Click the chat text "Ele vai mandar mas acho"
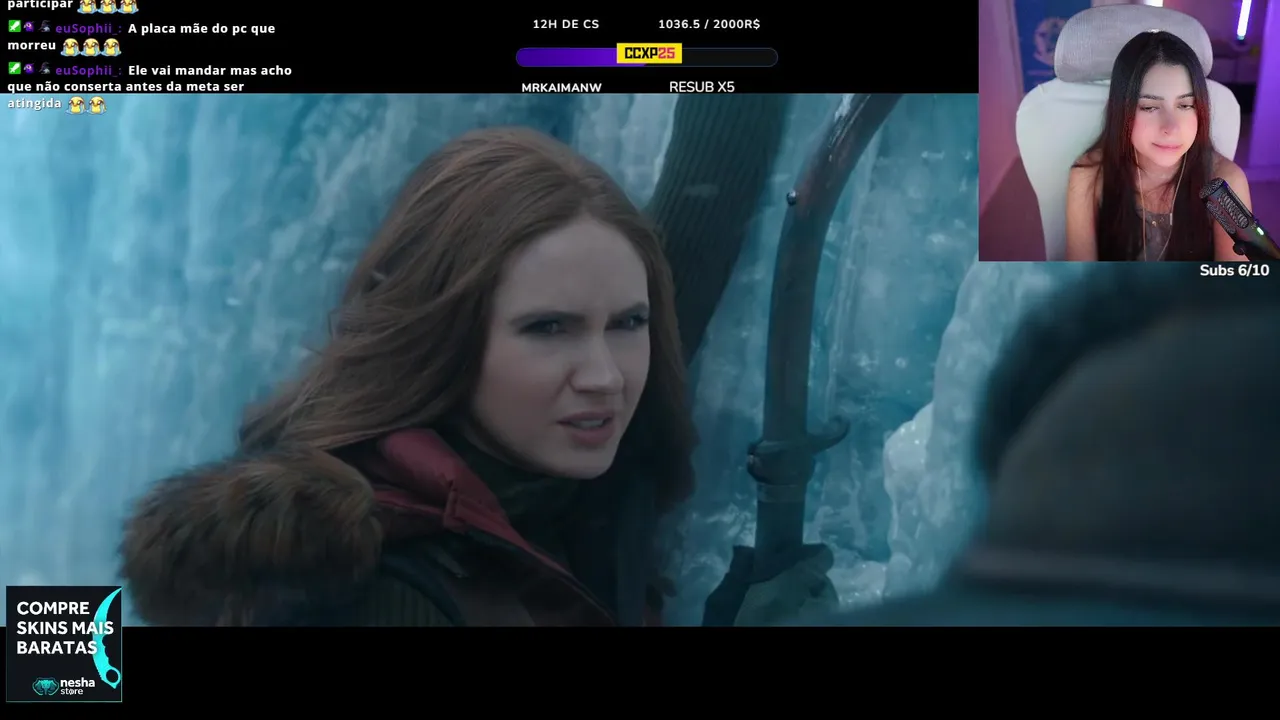The width and height of the screenshot is (1280, 720). 210,70
